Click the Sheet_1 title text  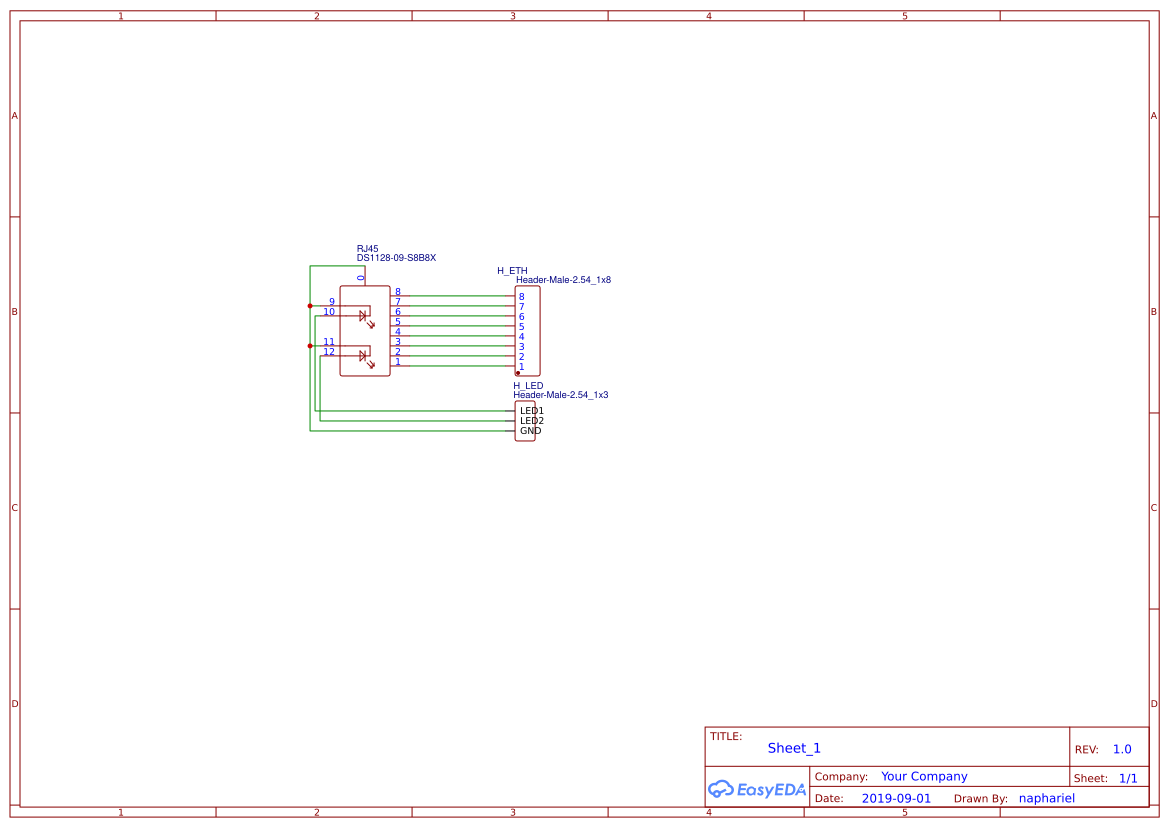pos(793,748)
